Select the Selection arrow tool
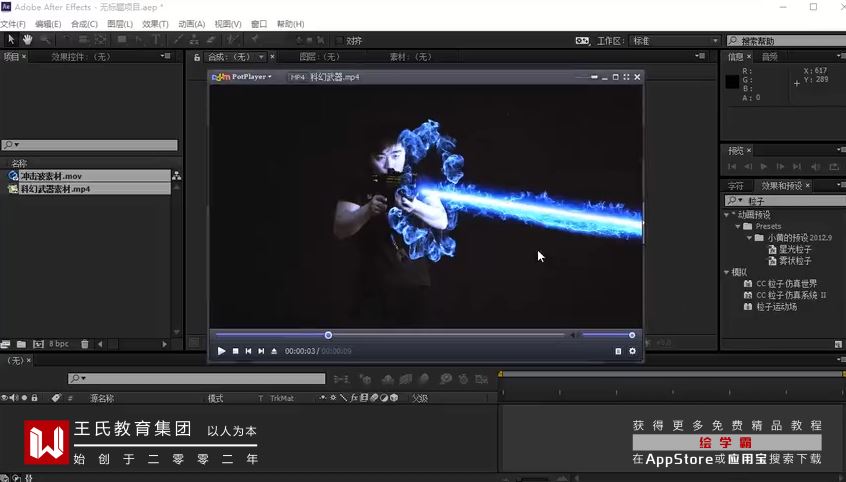 click(11, 39)
